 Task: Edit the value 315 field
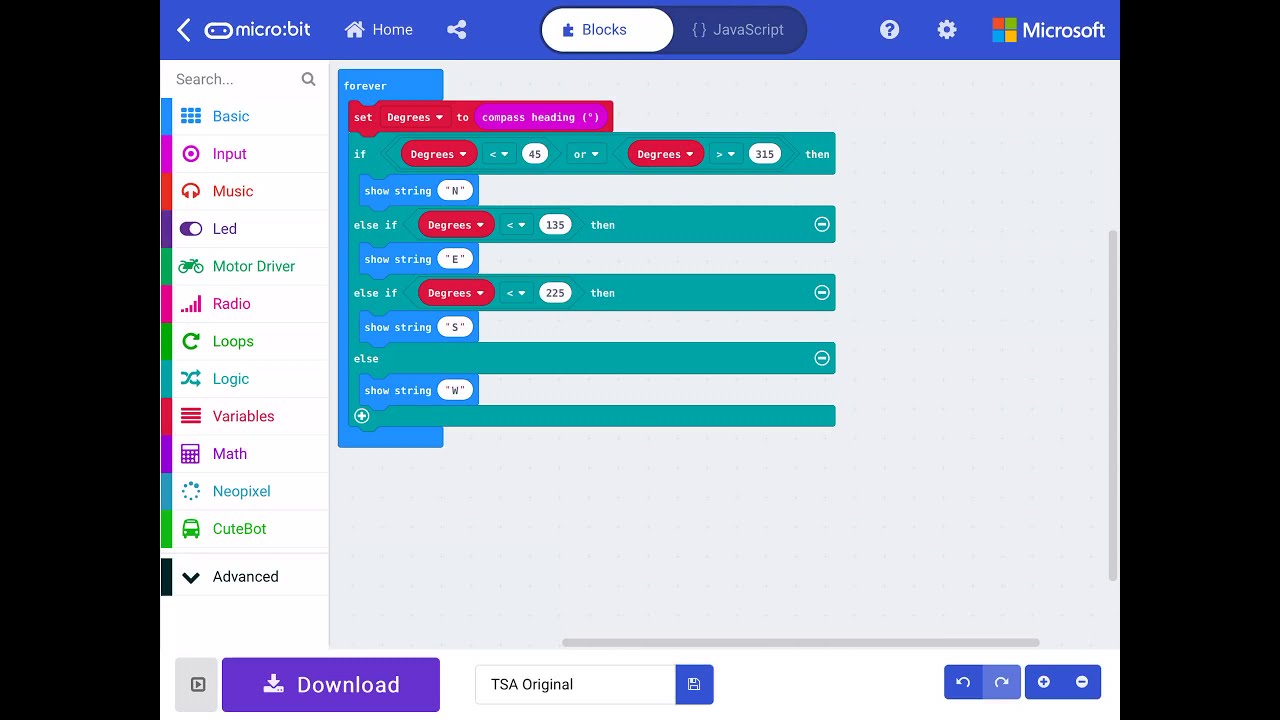click(764, 154)
